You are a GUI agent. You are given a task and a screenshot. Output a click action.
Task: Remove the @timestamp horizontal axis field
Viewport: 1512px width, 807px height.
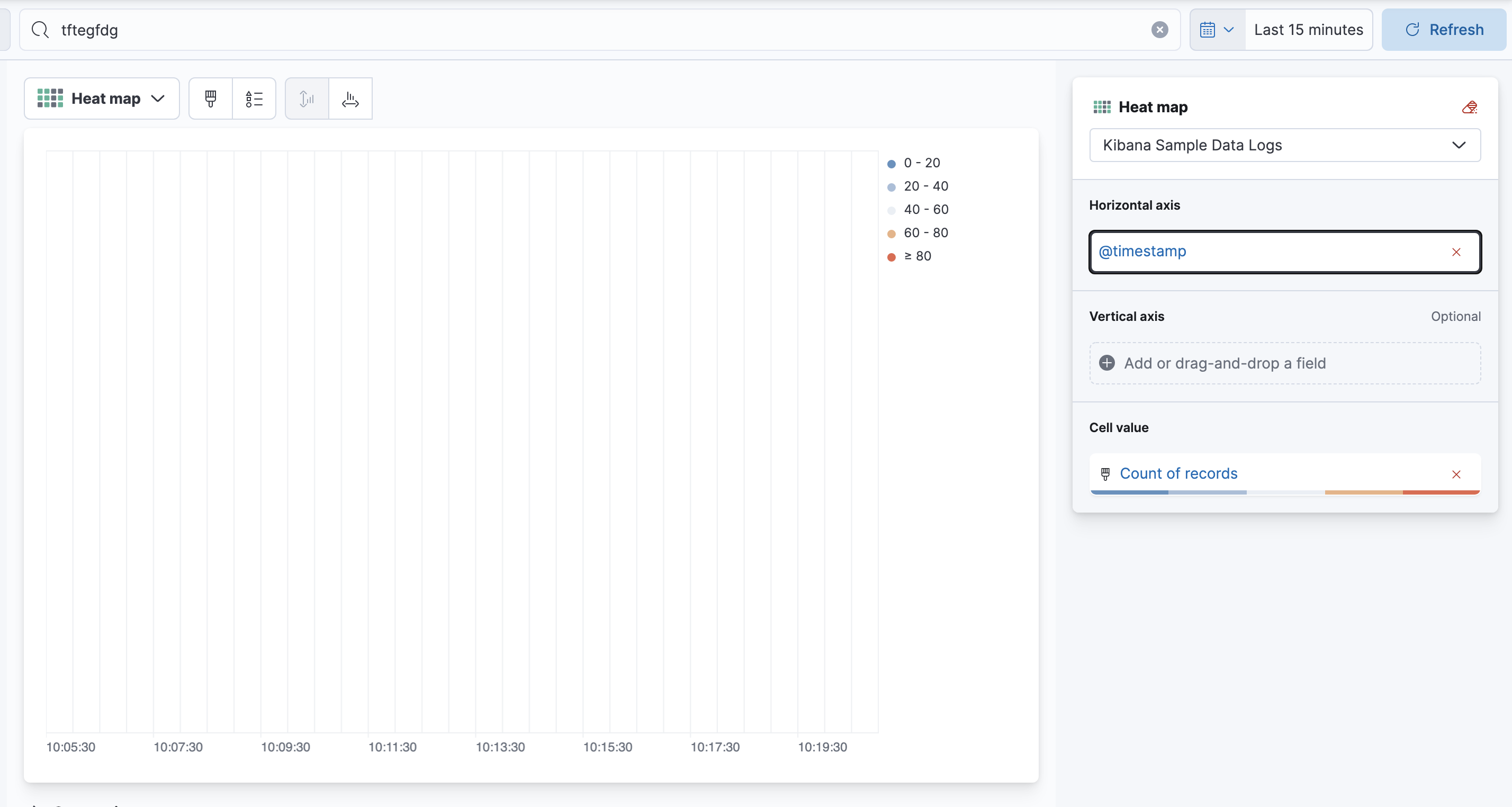[1456, 253]
